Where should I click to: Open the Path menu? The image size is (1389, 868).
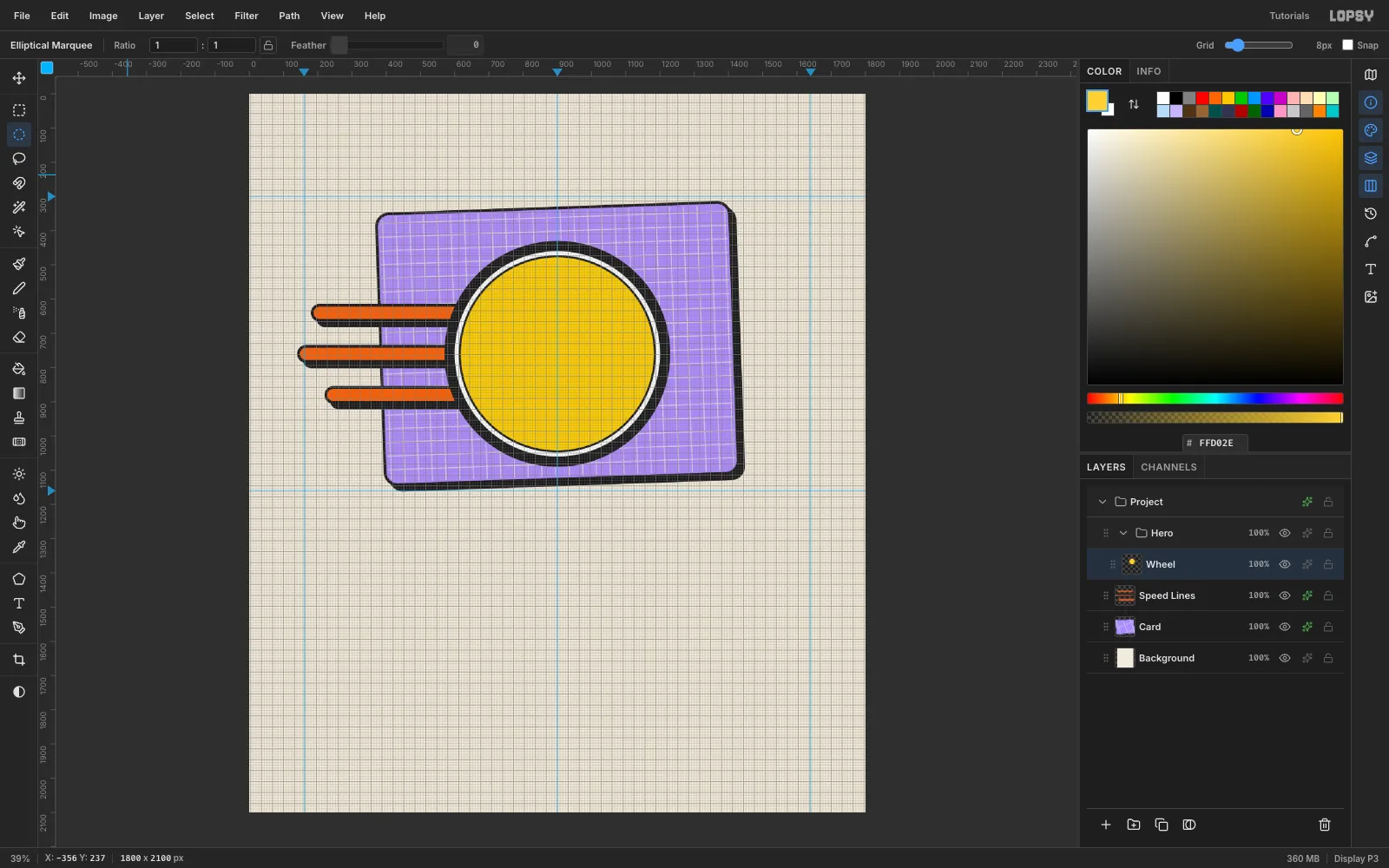point(289,16)
